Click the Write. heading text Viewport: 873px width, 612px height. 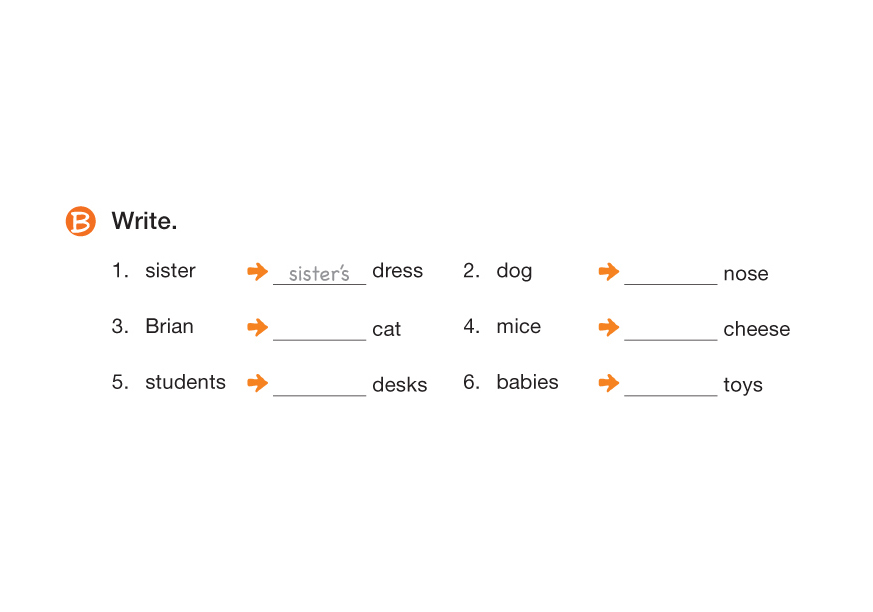(x=144, y=221)
